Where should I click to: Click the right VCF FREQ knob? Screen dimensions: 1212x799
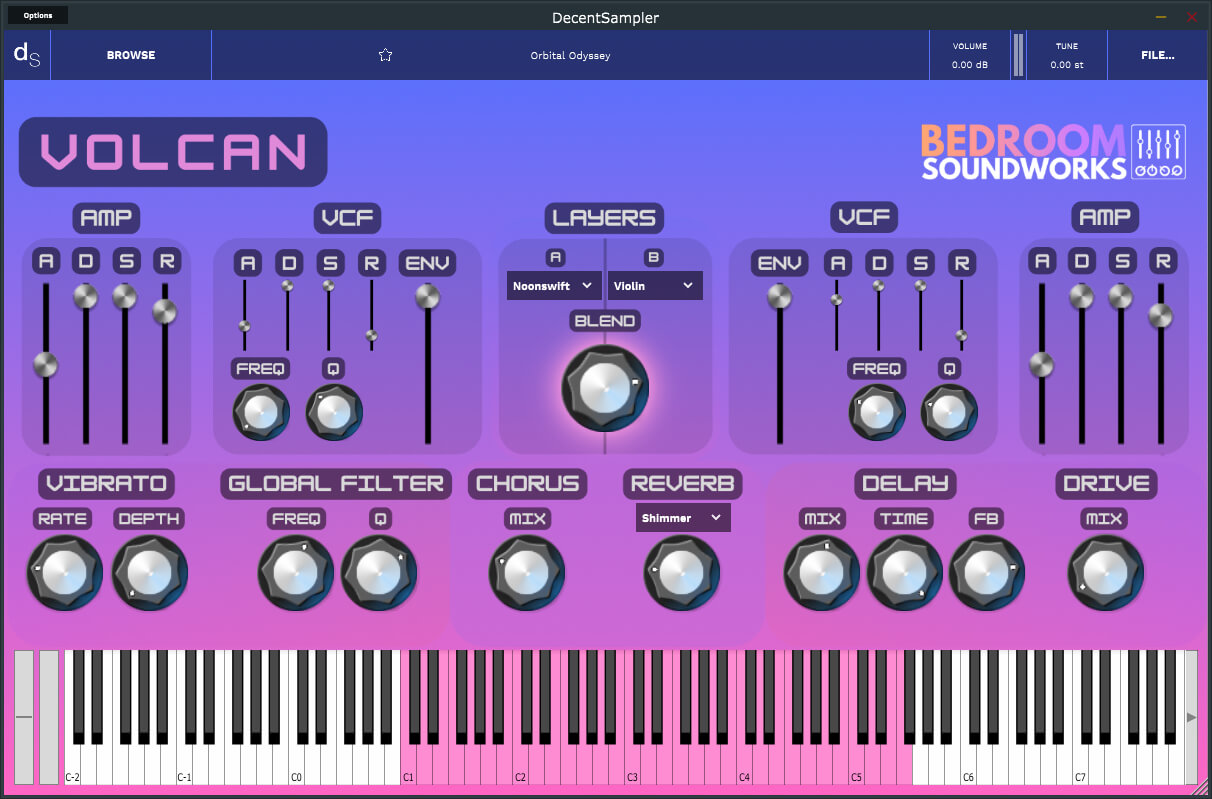click(877, 412)
